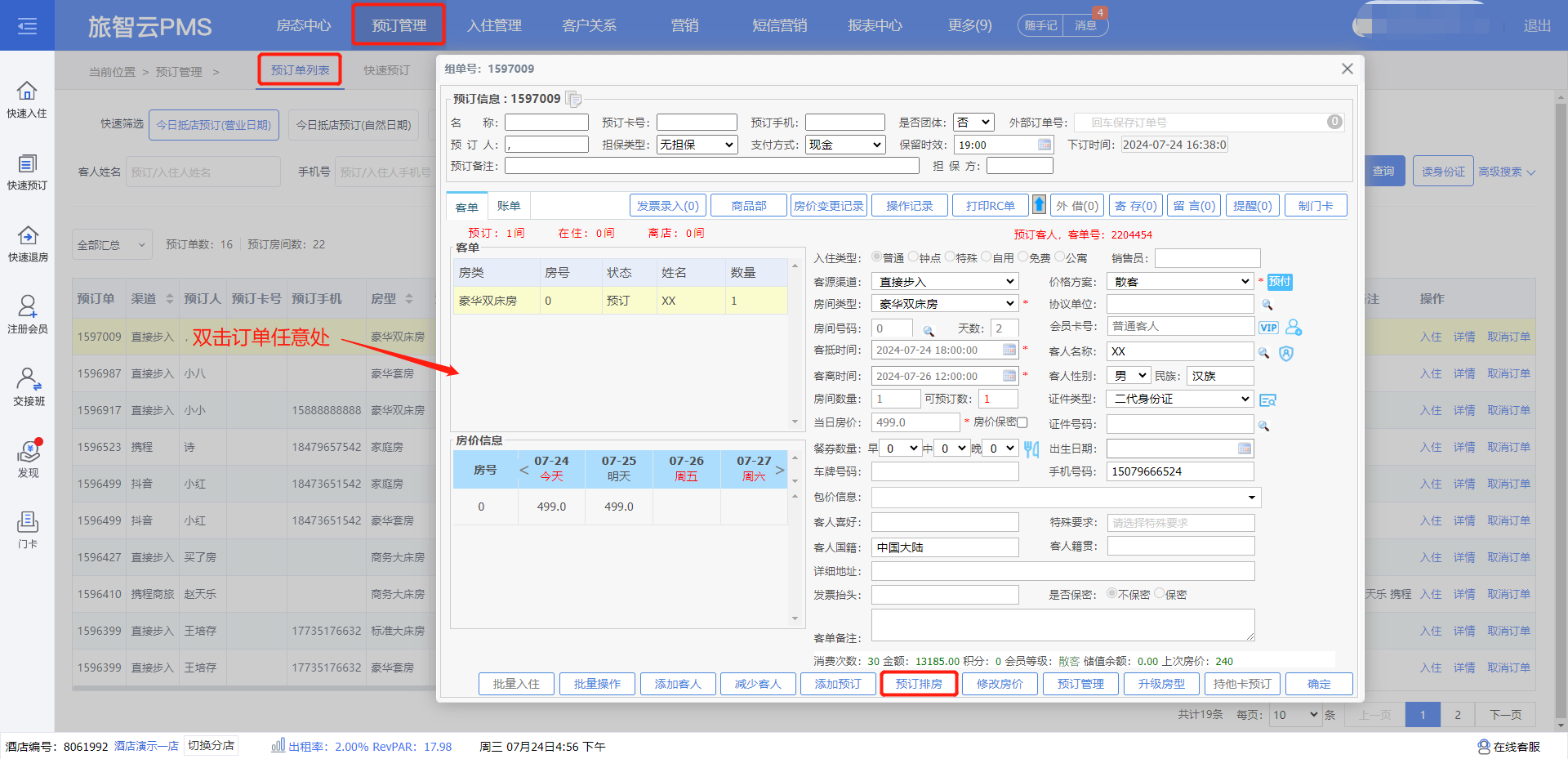Go to page 2 of the booking list
The height and width of the screenshot is (759, 1568).
(1457, 715)
